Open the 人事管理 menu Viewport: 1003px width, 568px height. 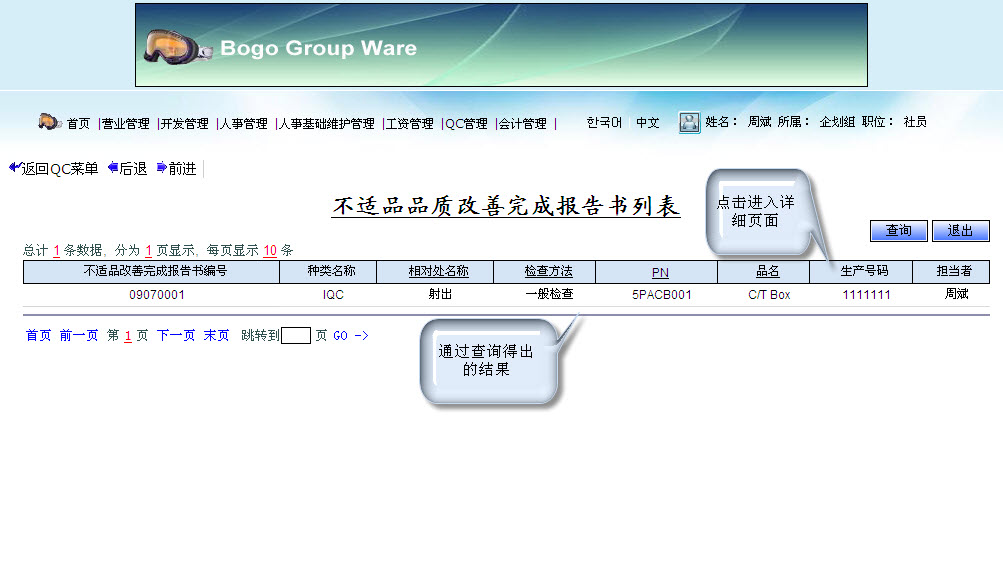point(244,124)
